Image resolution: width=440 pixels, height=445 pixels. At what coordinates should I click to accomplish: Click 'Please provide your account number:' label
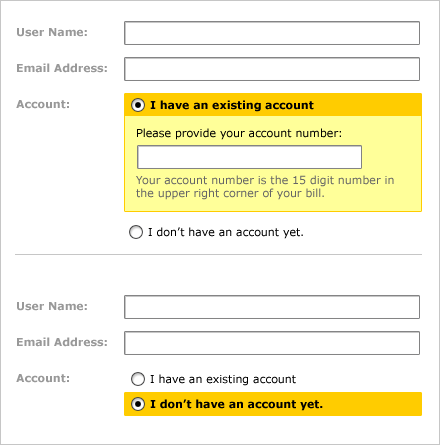[x=239, y=133]
